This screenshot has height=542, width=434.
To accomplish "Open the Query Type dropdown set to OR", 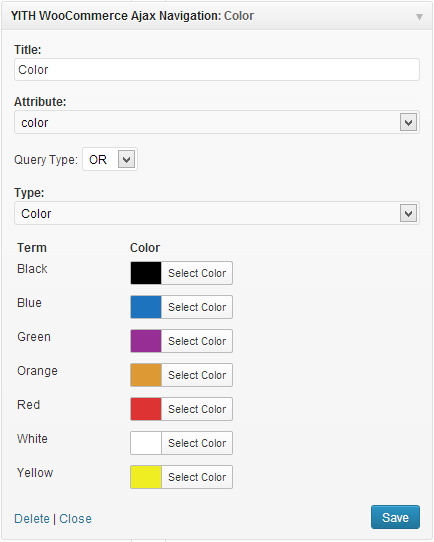I will click(x=110, y=159).
